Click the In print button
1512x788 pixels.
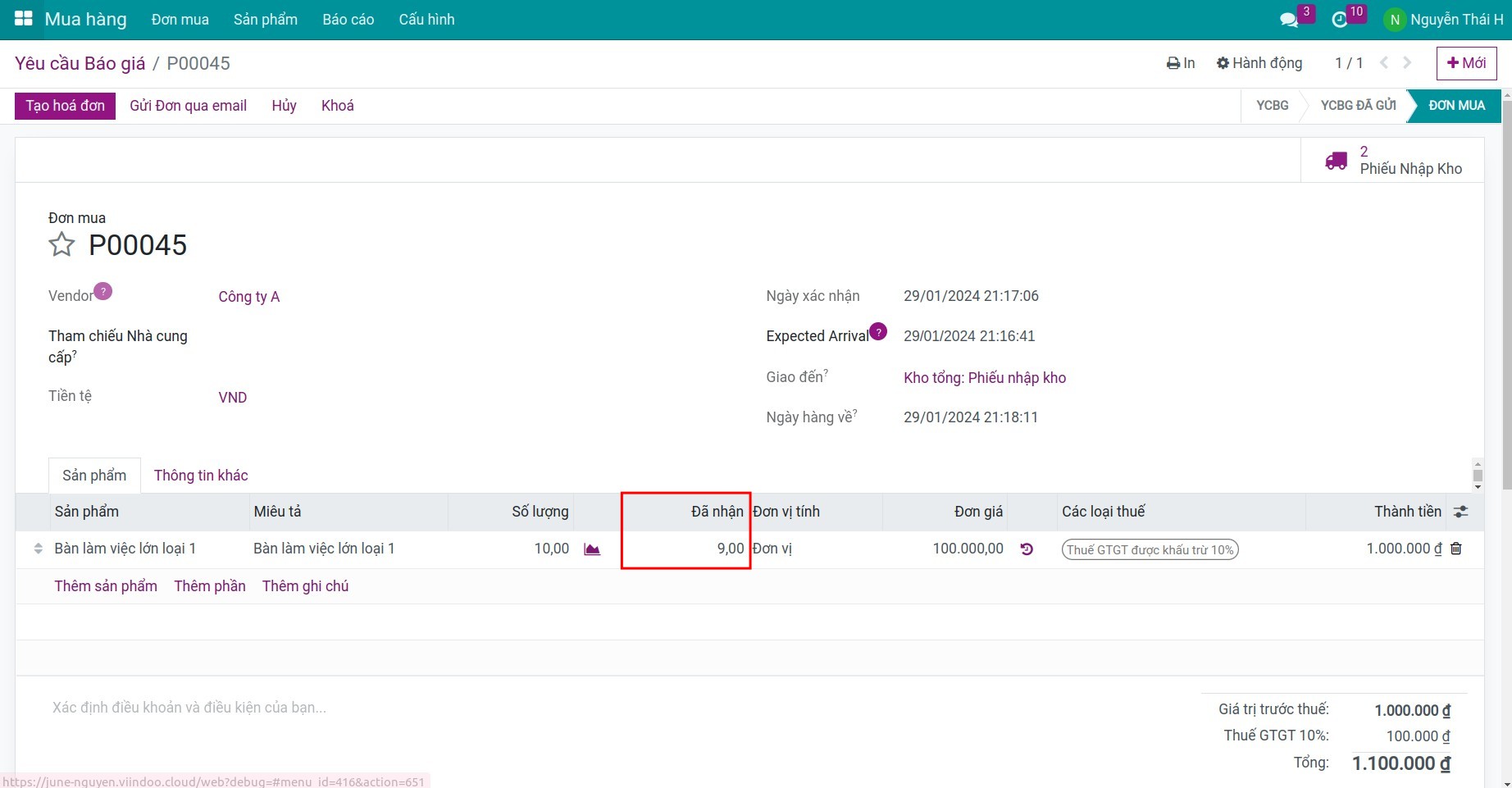pyautogui.click(x=1181, y=63)
